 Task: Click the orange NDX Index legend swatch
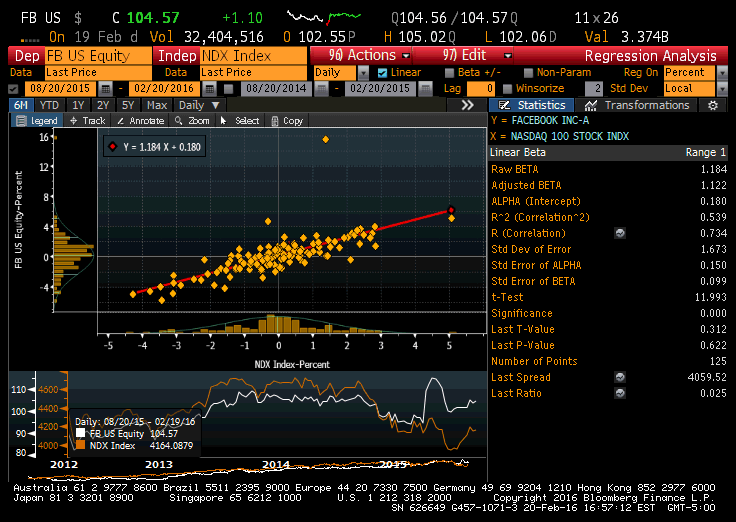[80, 445]
